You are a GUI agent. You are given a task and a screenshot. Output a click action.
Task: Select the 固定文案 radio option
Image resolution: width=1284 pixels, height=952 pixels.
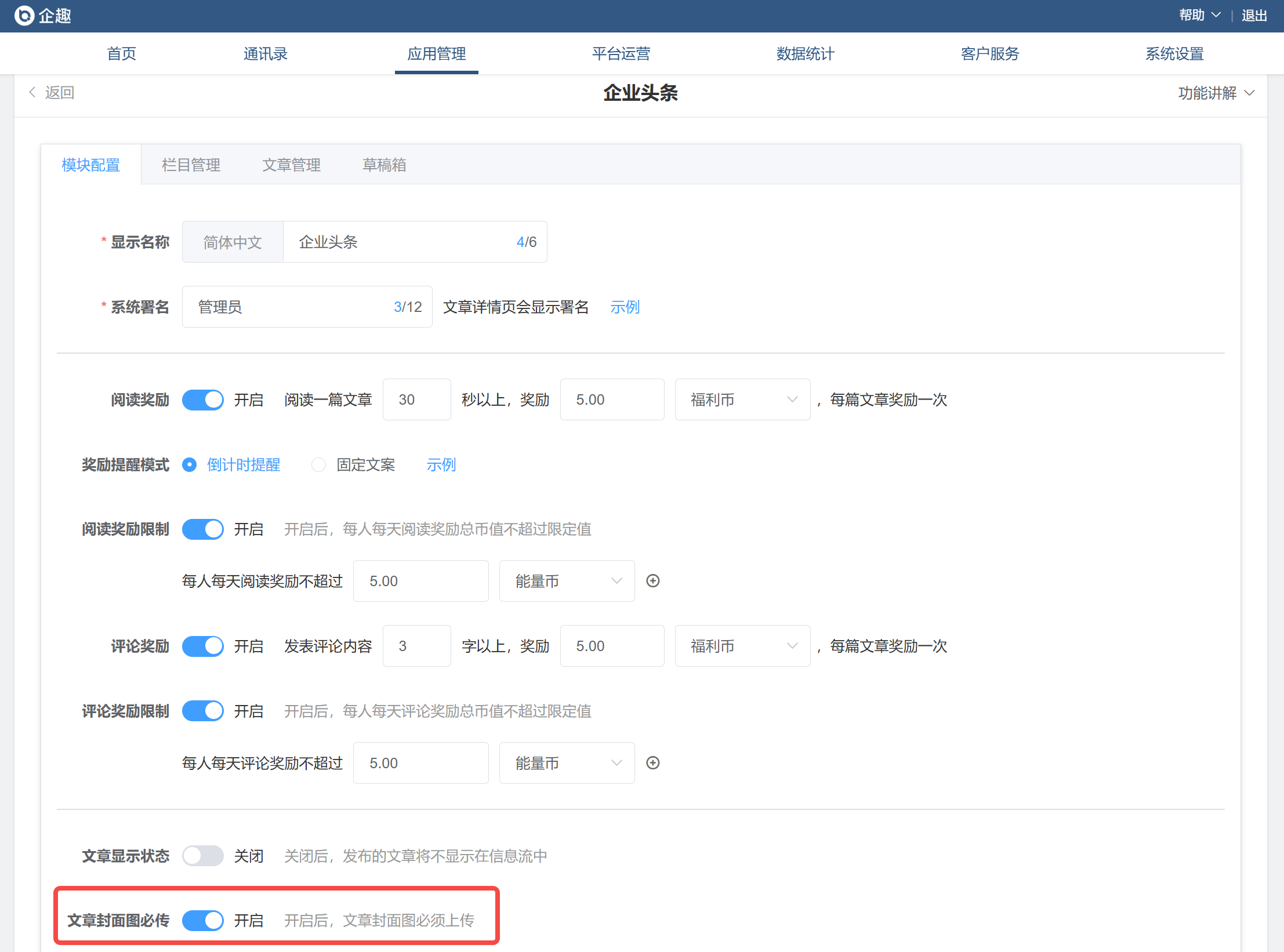click(x=319, y=465)
